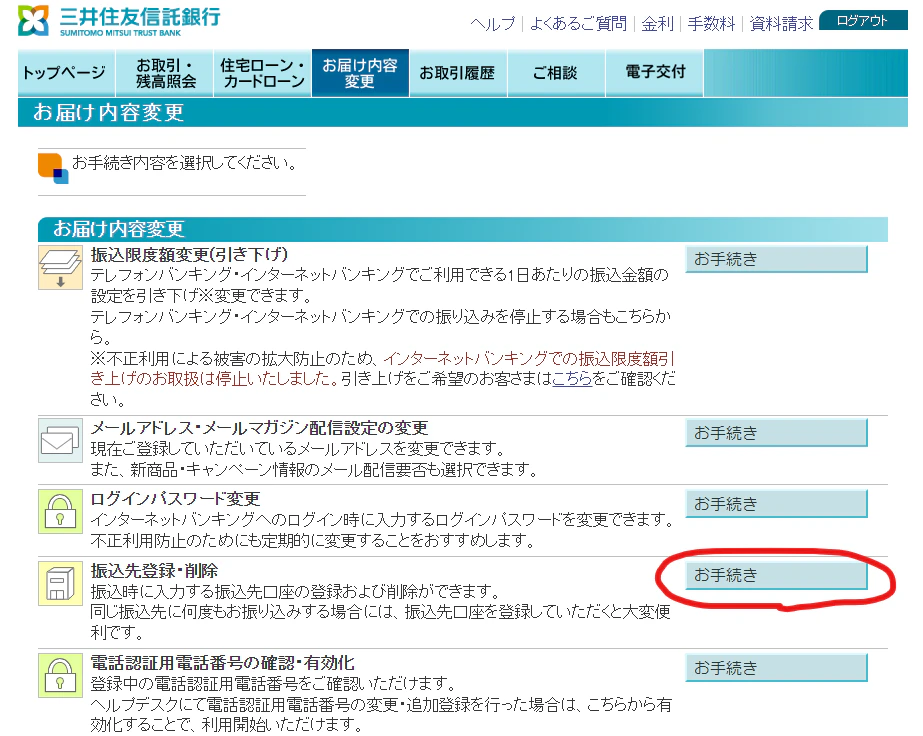
Task: Switch to お取引・残高照会 tab
Action: point(165,73)
